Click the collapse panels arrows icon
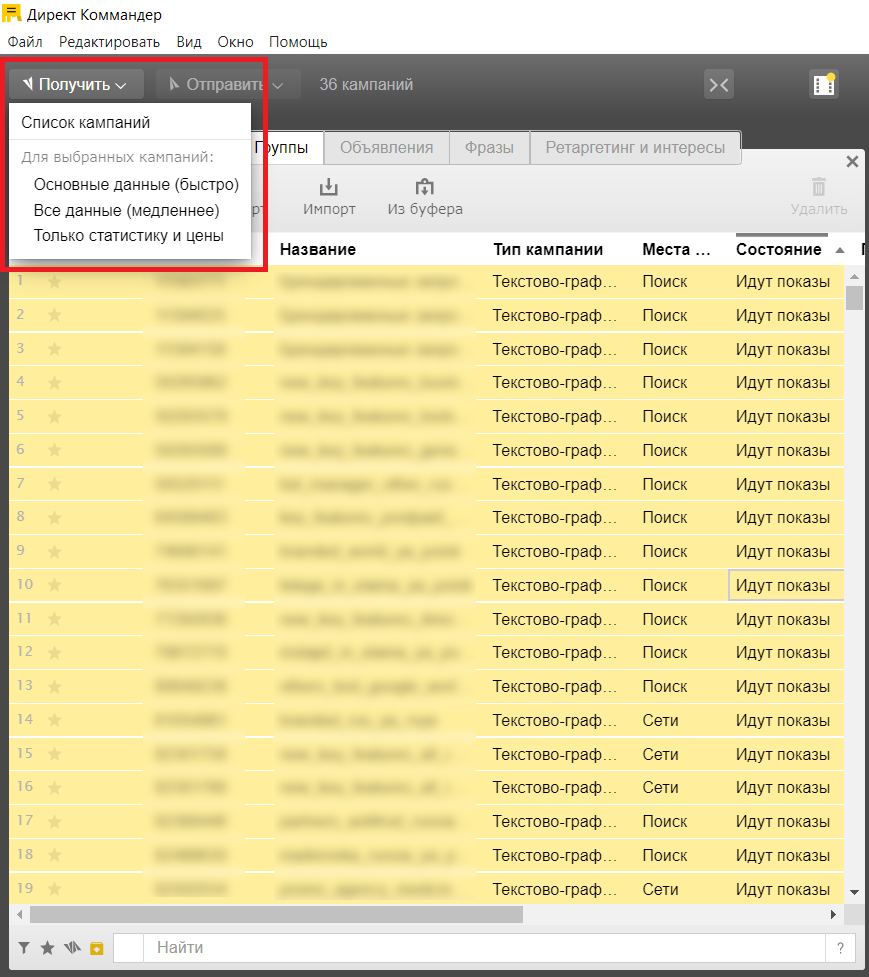Image resolution: width=869 pixels, height=977 pixels. [x=718, y=85]
